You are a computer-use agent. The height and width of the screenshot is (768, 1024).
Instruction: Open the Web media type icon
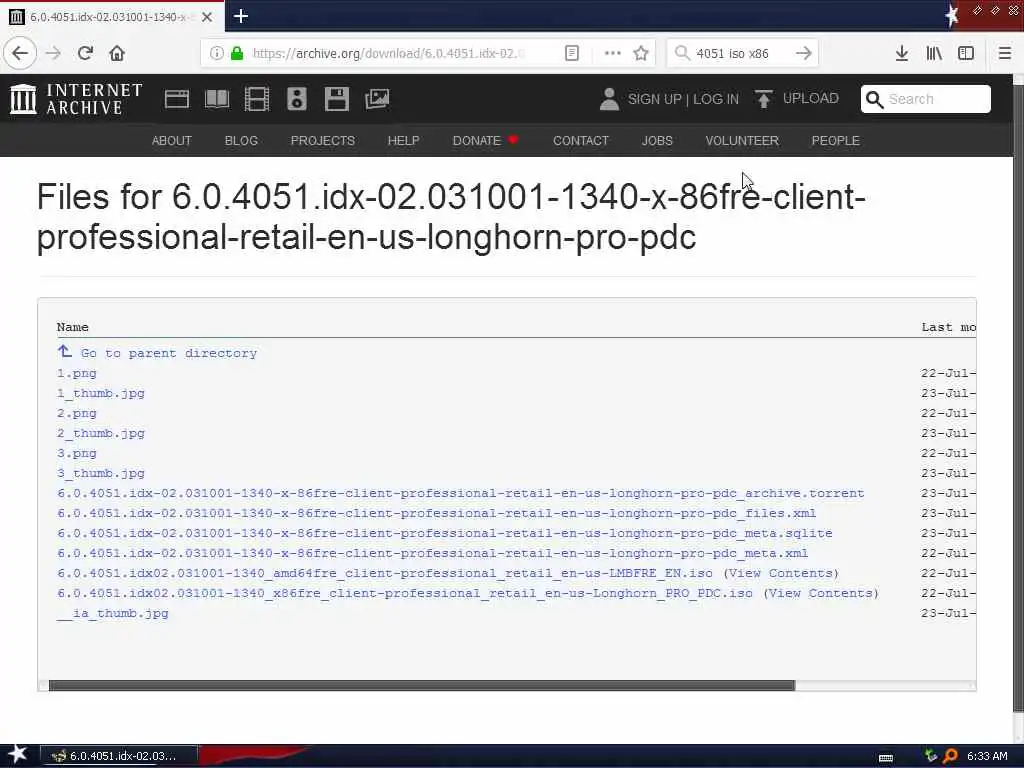coord(176,99)
